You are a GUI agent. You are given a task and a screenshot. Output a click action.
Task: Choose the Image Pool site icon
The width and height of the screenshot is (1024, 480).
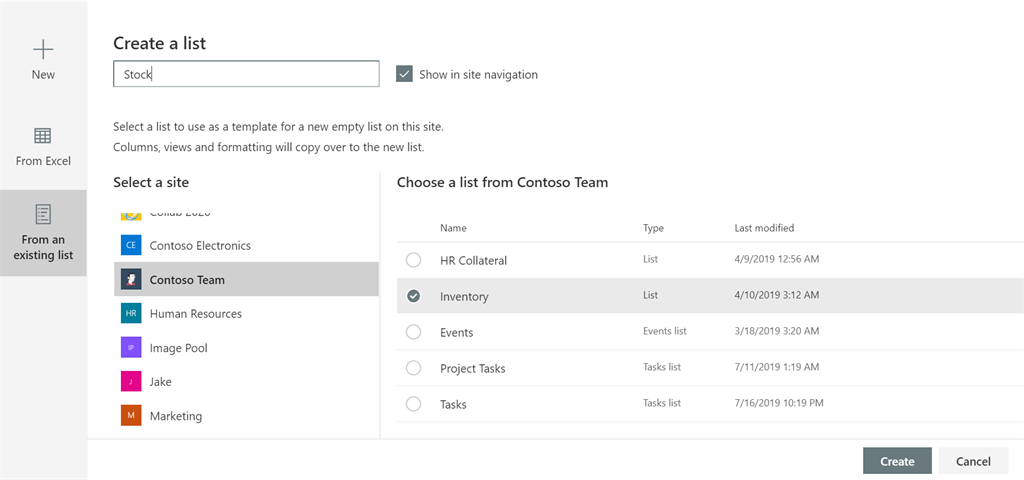[x=131, y=347]
